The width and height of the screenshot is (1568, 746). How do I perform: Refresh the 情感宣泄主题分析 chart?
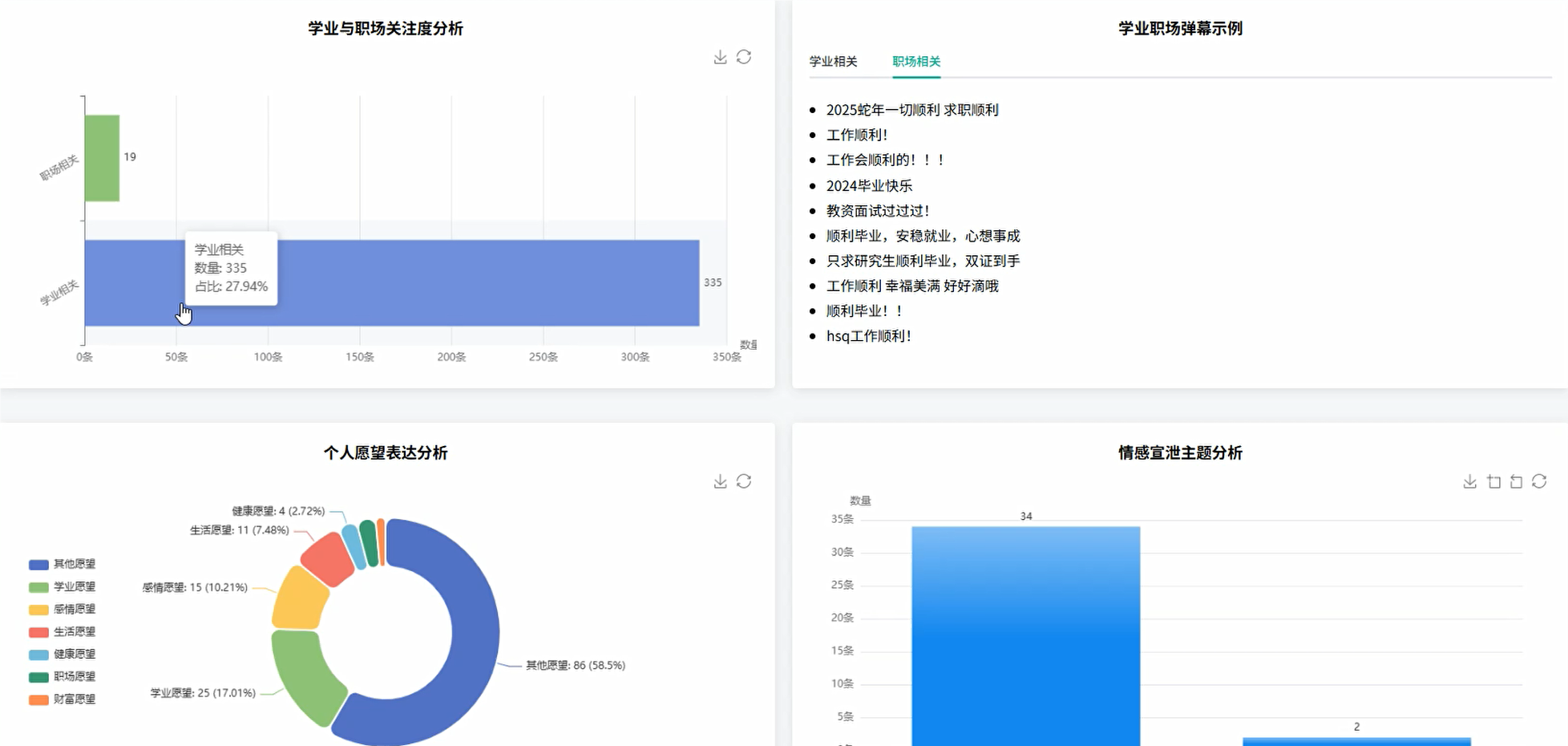pyautogui.click(x=1539, y=480)
